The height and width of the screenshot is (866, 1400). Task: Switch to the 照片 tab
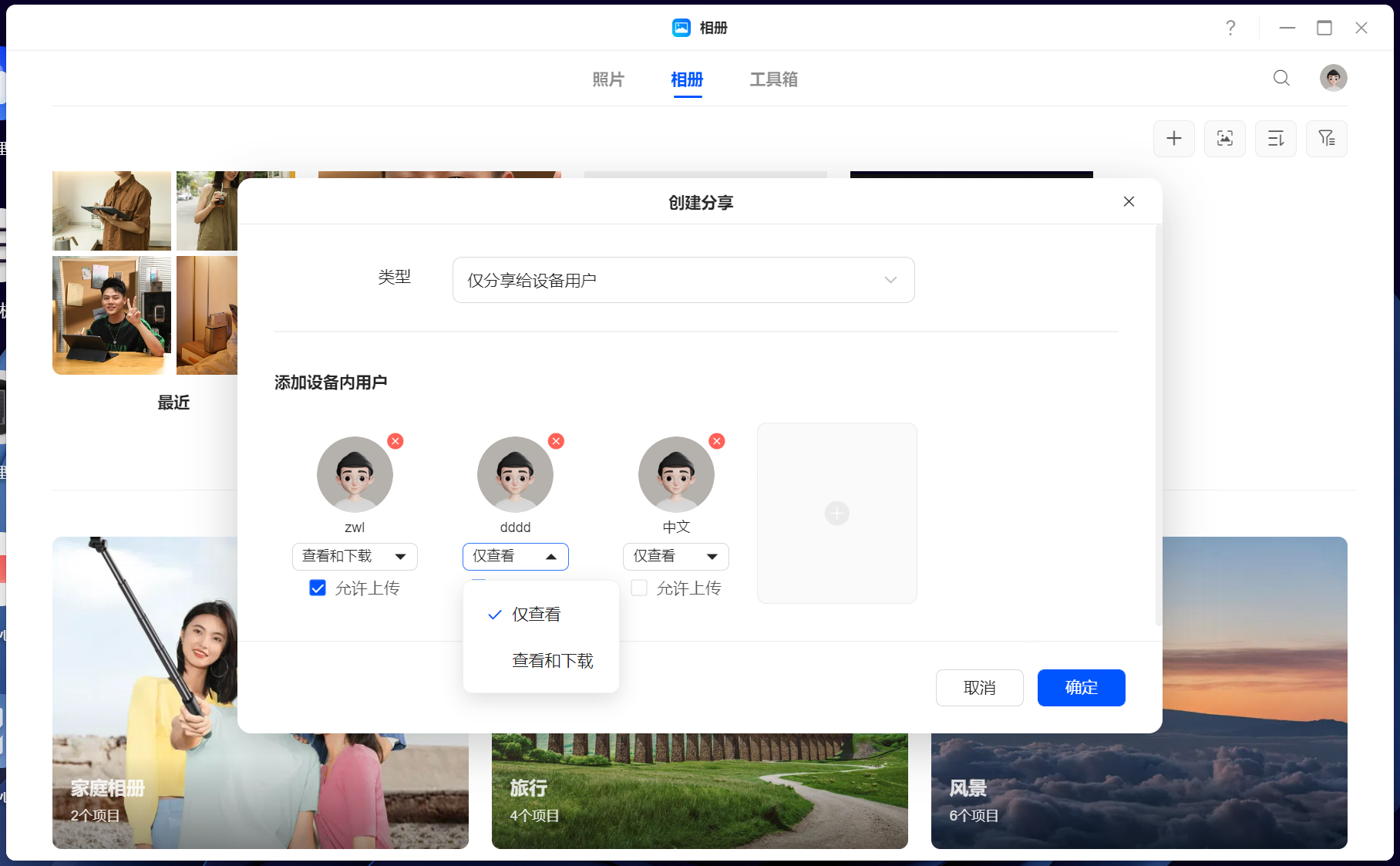coord(608,79)
